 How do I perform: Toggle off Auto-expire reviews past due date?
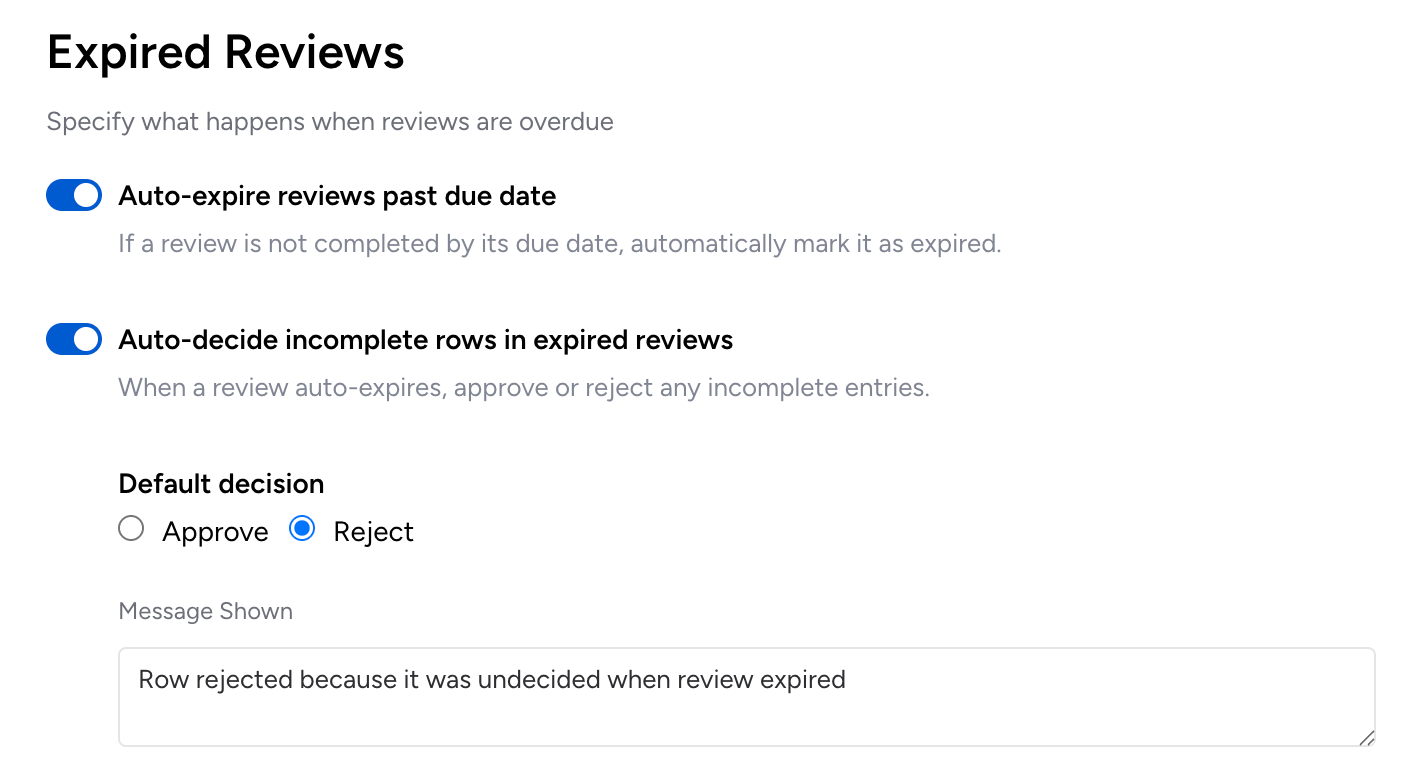point(74,196)
